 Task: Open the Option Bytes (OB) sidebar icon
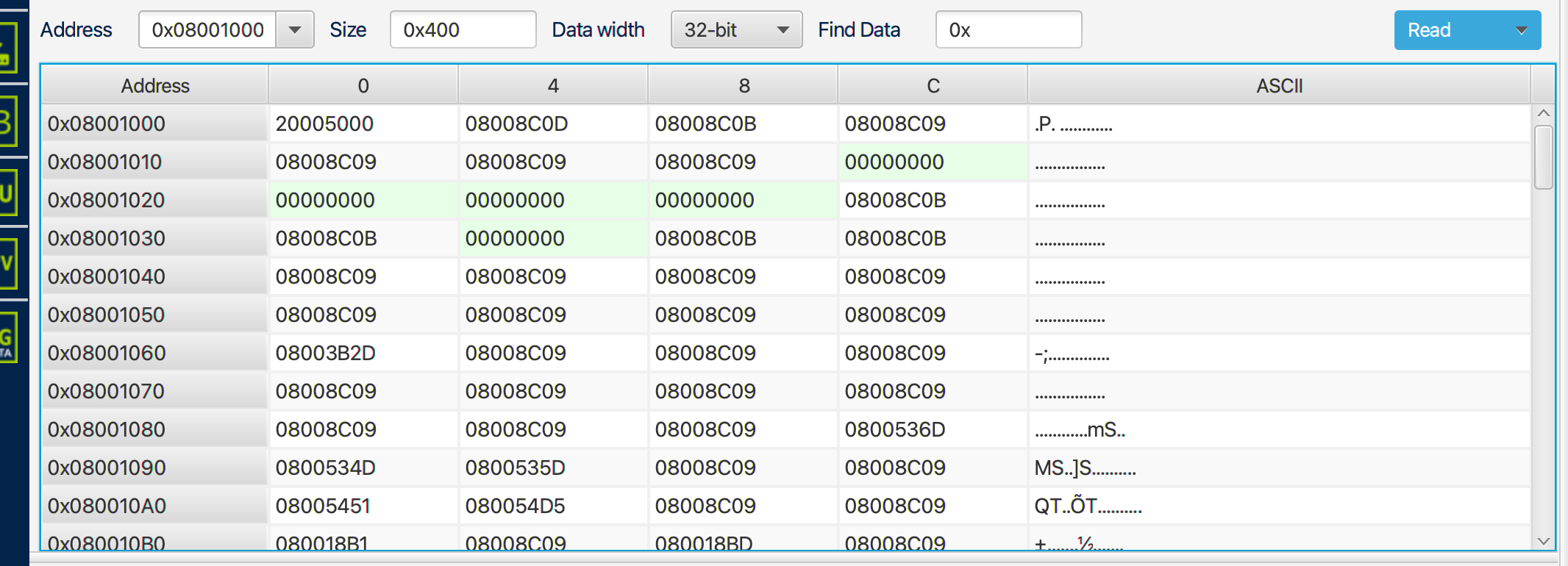[6, 122]
